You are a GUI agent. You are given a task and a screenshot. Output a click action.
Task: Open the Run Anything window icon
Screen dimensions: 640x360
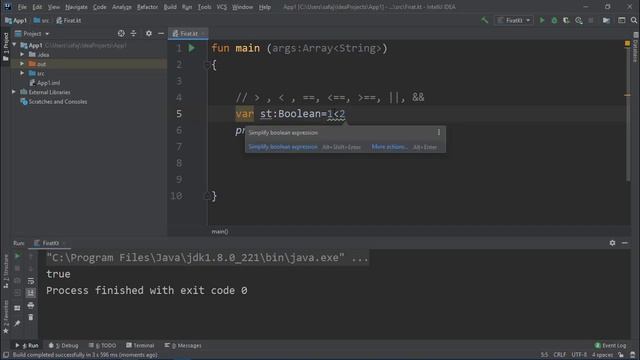(622, 20)
